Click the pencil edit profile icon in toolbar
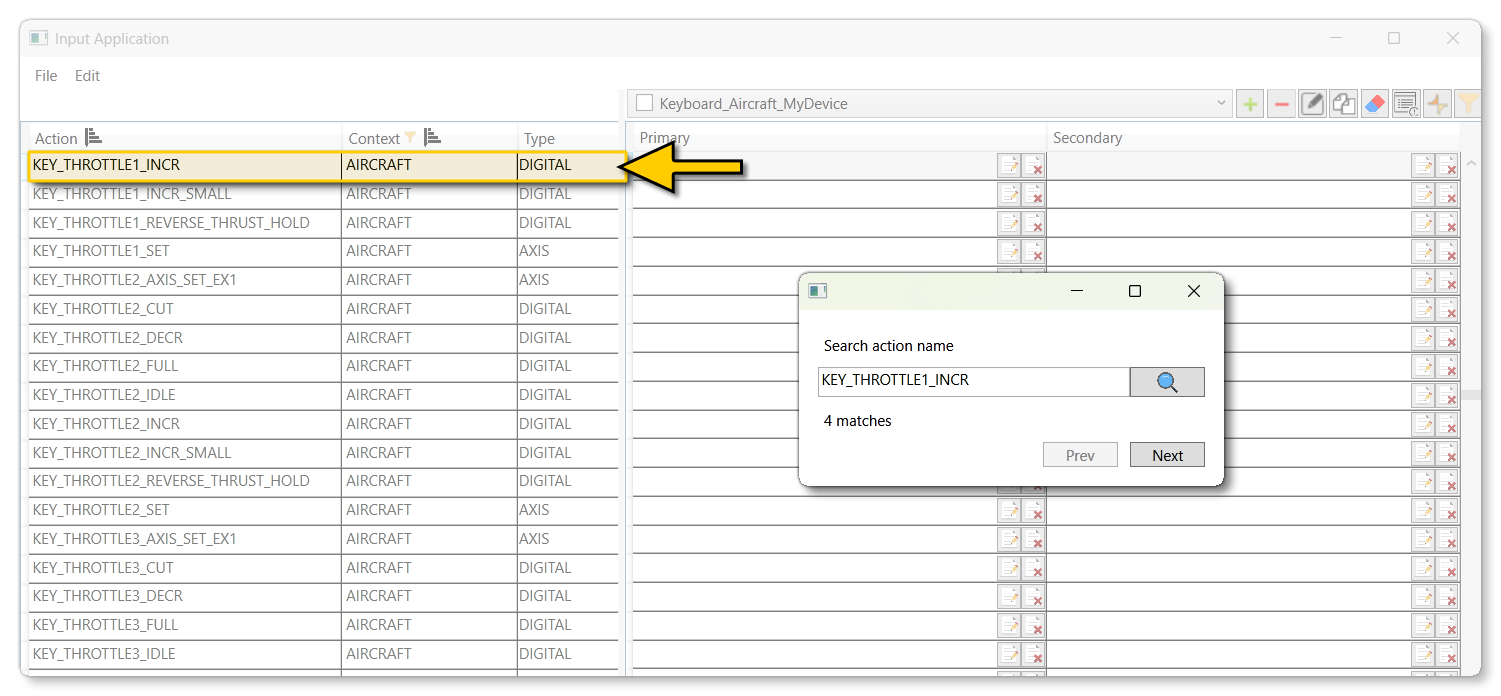This screenshot has width=1501, height=696. [1312, 104]
